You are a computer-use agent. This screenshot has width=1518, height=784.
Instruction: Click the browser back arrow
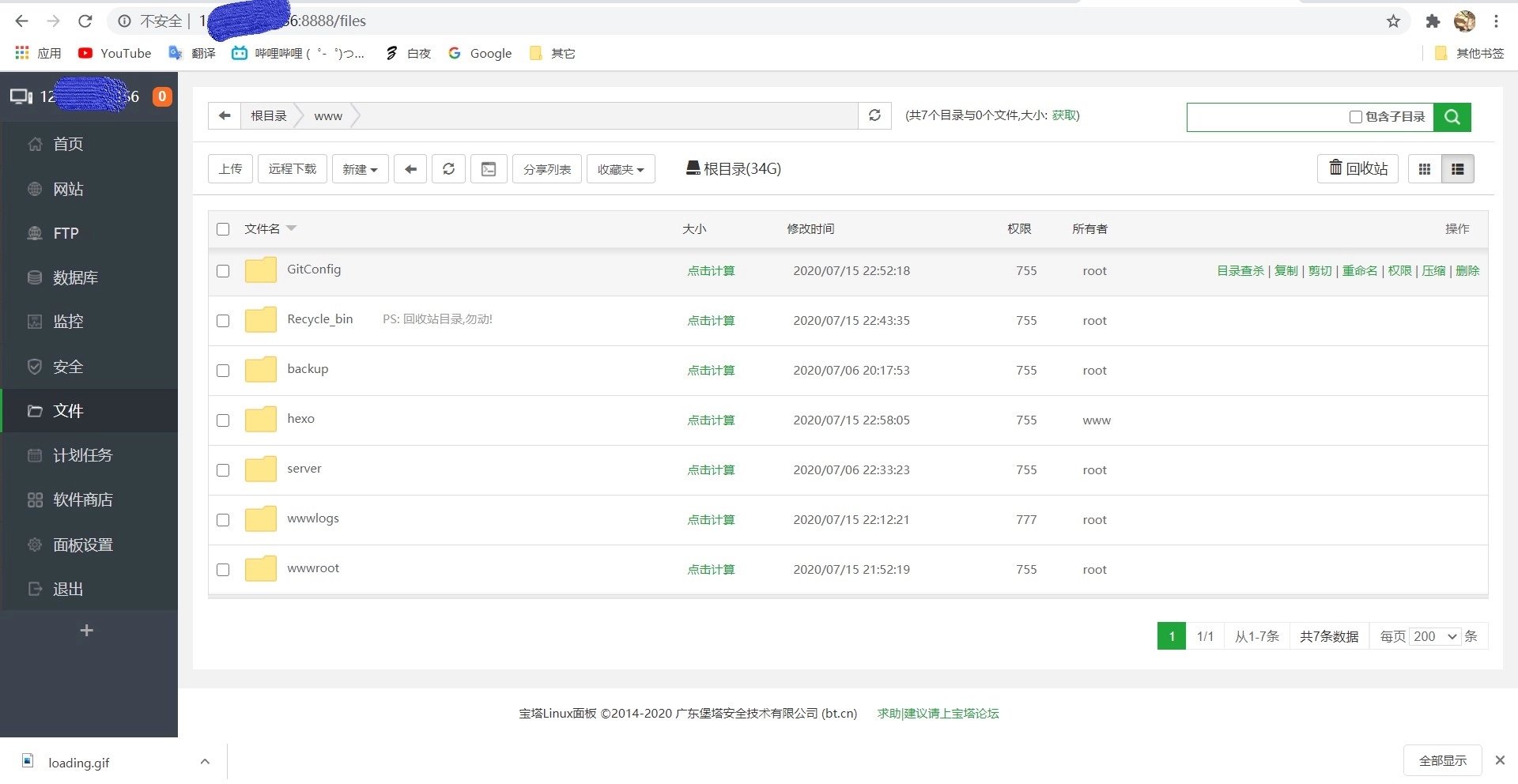pyautogui.click(x=21, y=21)
